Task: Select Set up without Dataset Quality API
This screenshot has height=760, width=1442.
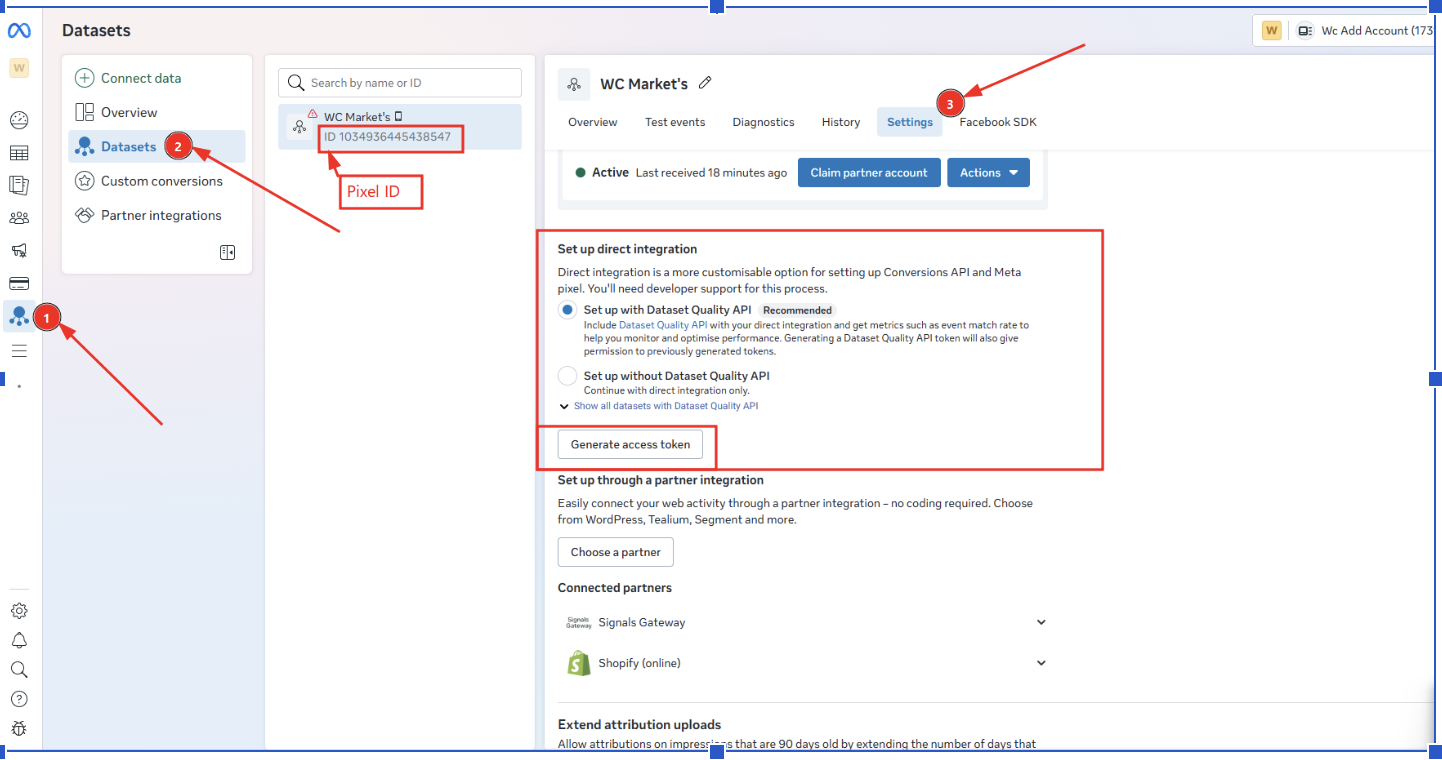Action: pyautogui.click(x=567, y=376)
